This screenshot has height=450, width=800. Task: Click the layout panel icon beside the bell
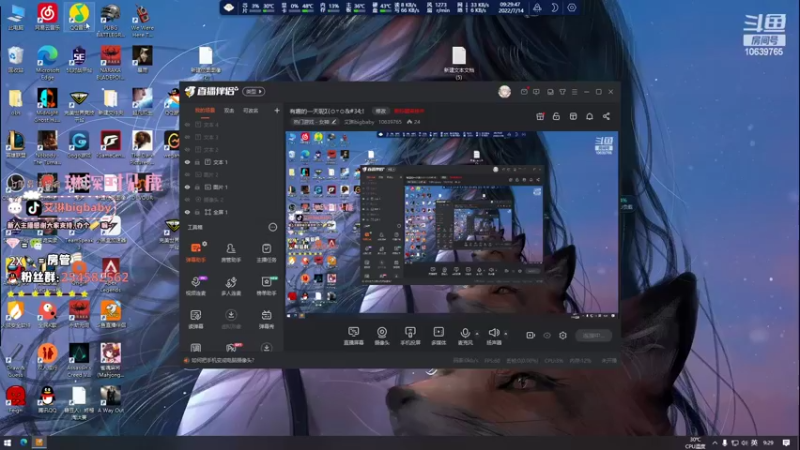[573, 116]
